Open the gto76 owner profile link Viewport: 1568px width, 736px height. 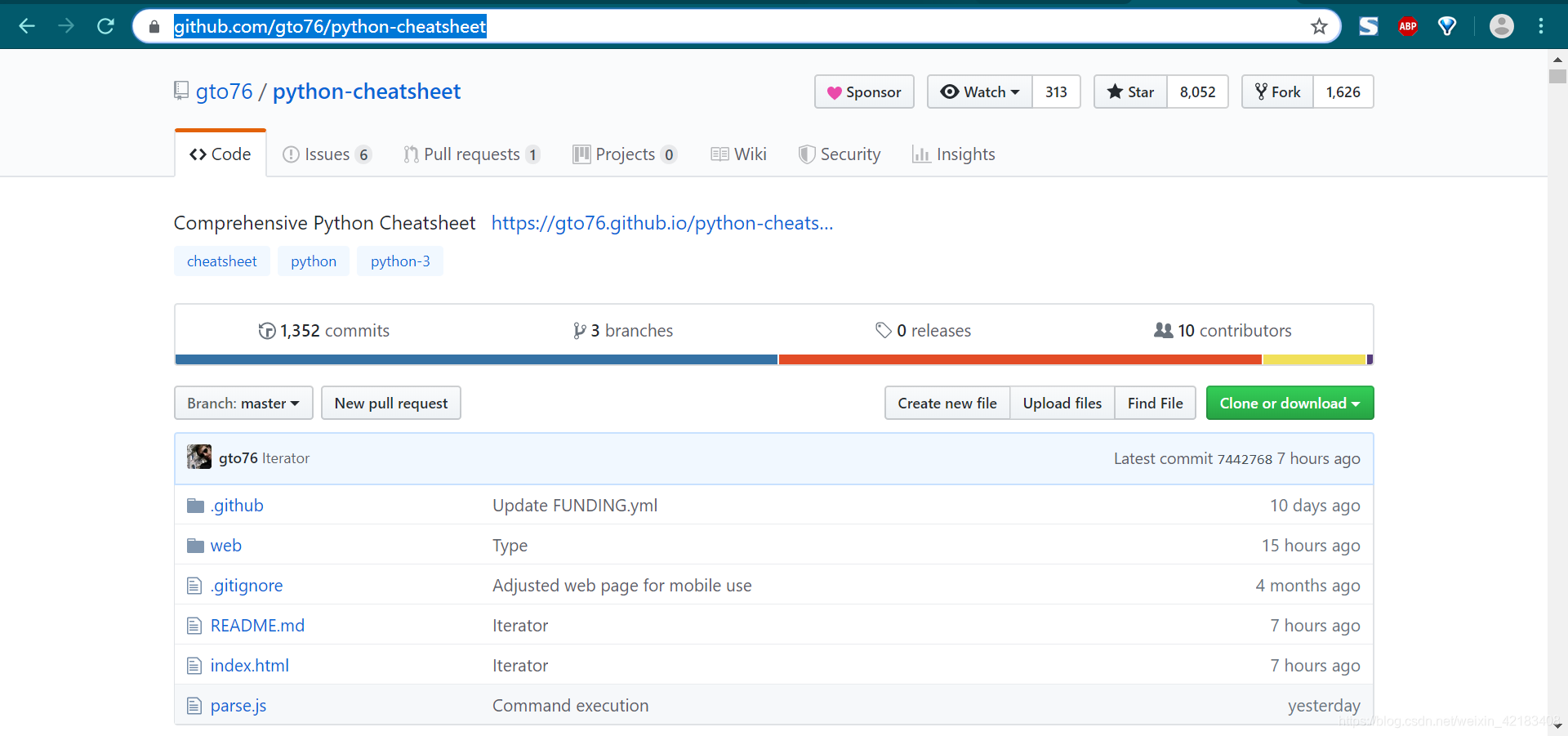224,91
